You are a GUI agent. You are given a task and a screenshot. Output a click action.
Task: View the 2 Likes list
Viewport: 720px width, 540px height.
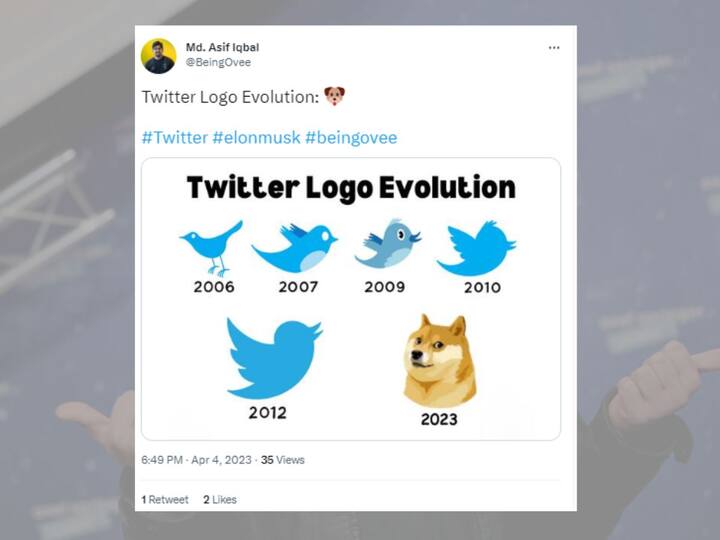220,499
